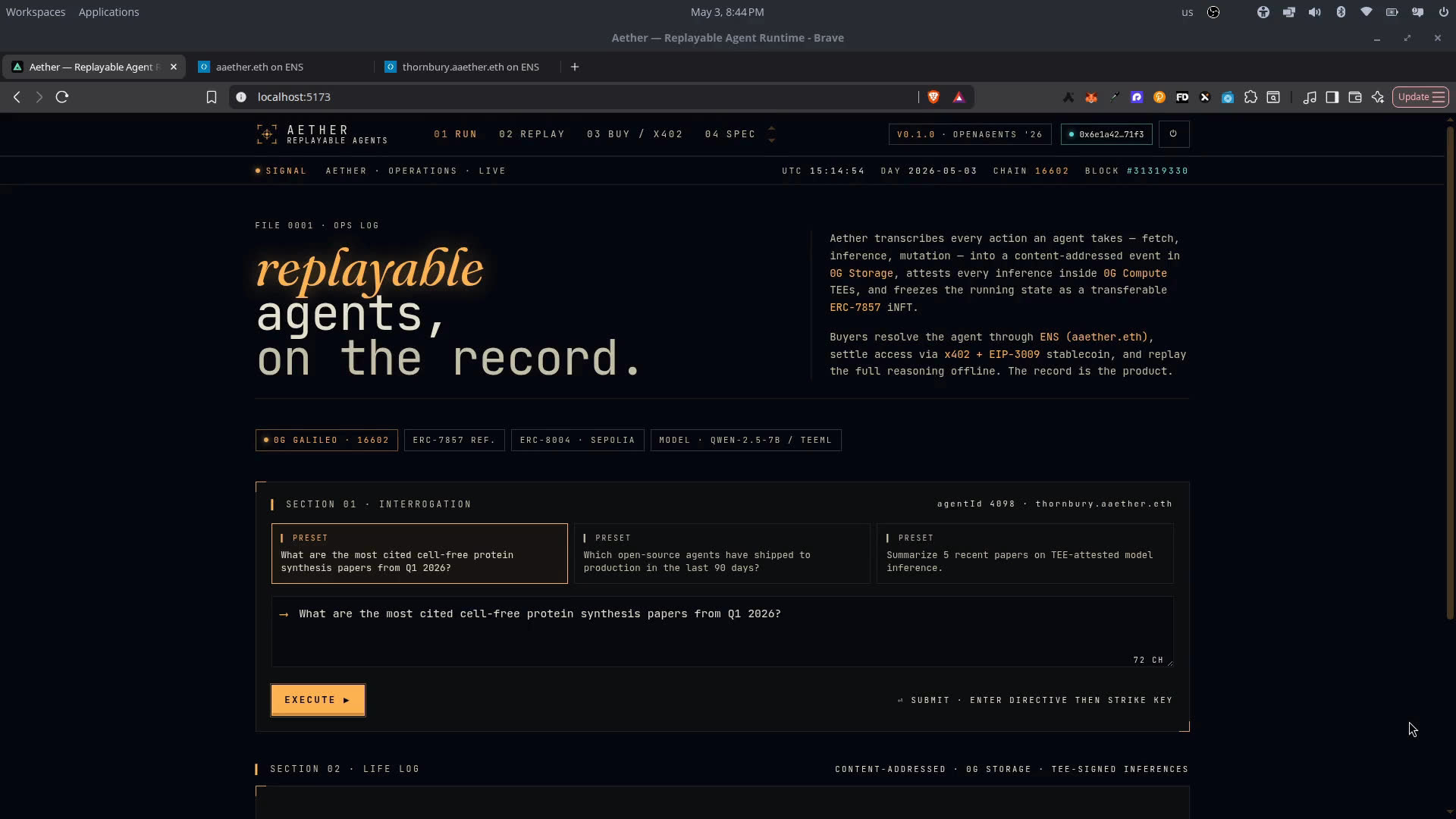Open the Applications menu in top panel
The width and height of the screenshot is (1456, 819).
(108, 12)
